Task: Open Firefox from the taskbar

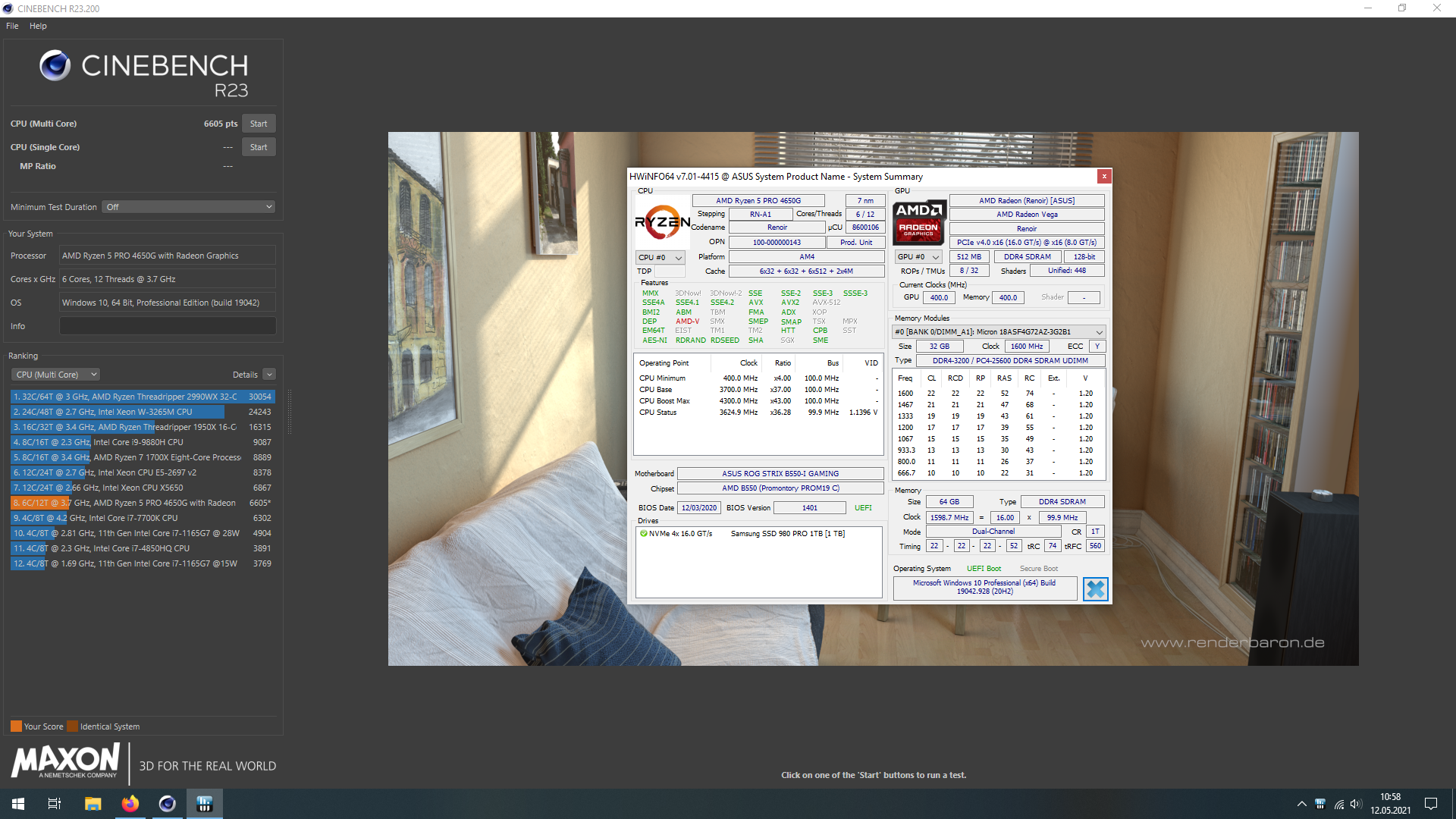Action: pos(130,804)
